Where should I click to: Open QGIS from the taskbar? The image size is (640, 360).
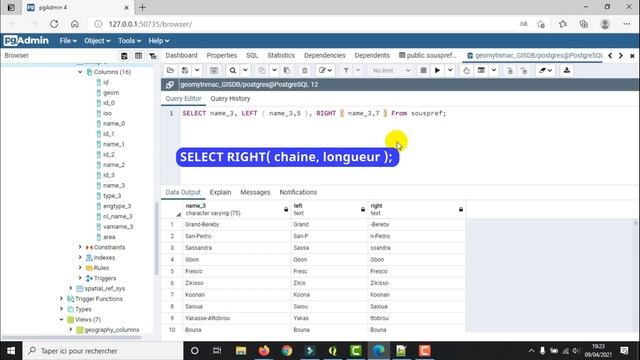click(x=332, y=351)
